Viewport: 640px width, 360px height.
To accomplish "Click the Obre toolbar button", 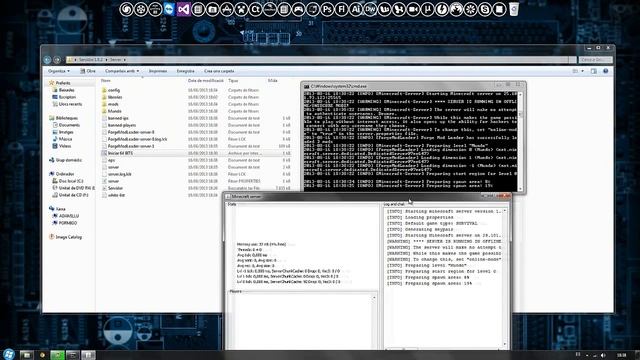I will (88, 71).
